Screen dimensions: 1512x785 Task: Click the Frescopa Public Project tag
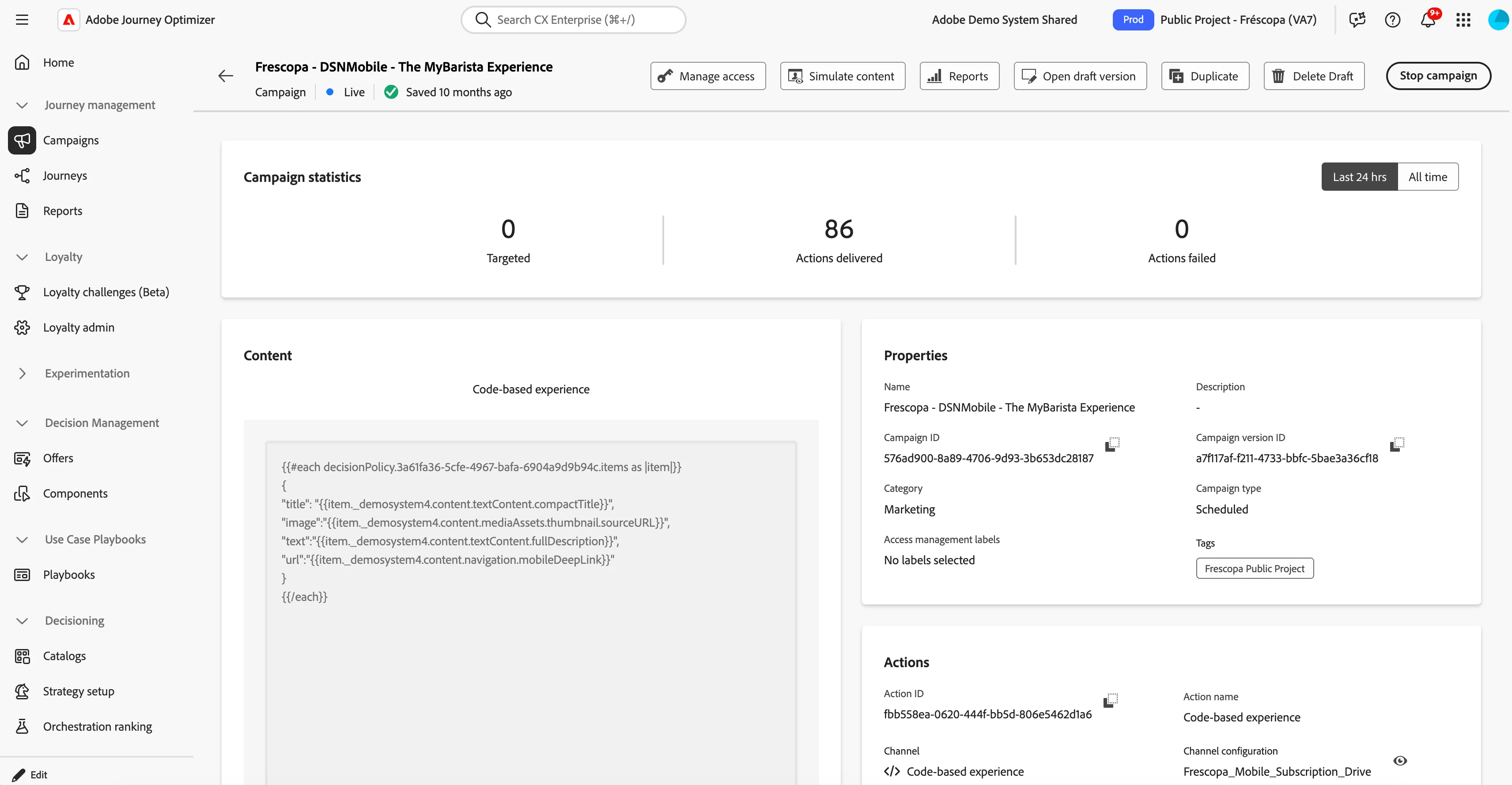click(1254, 569)
